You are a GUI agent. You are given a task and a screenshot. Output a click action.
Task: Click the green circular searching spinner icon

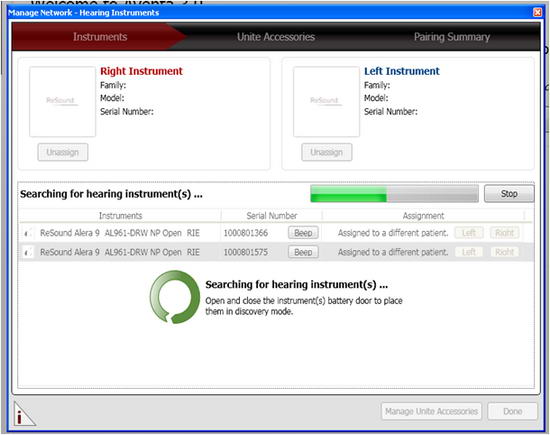pyautogui.click(x=174, y=297)
